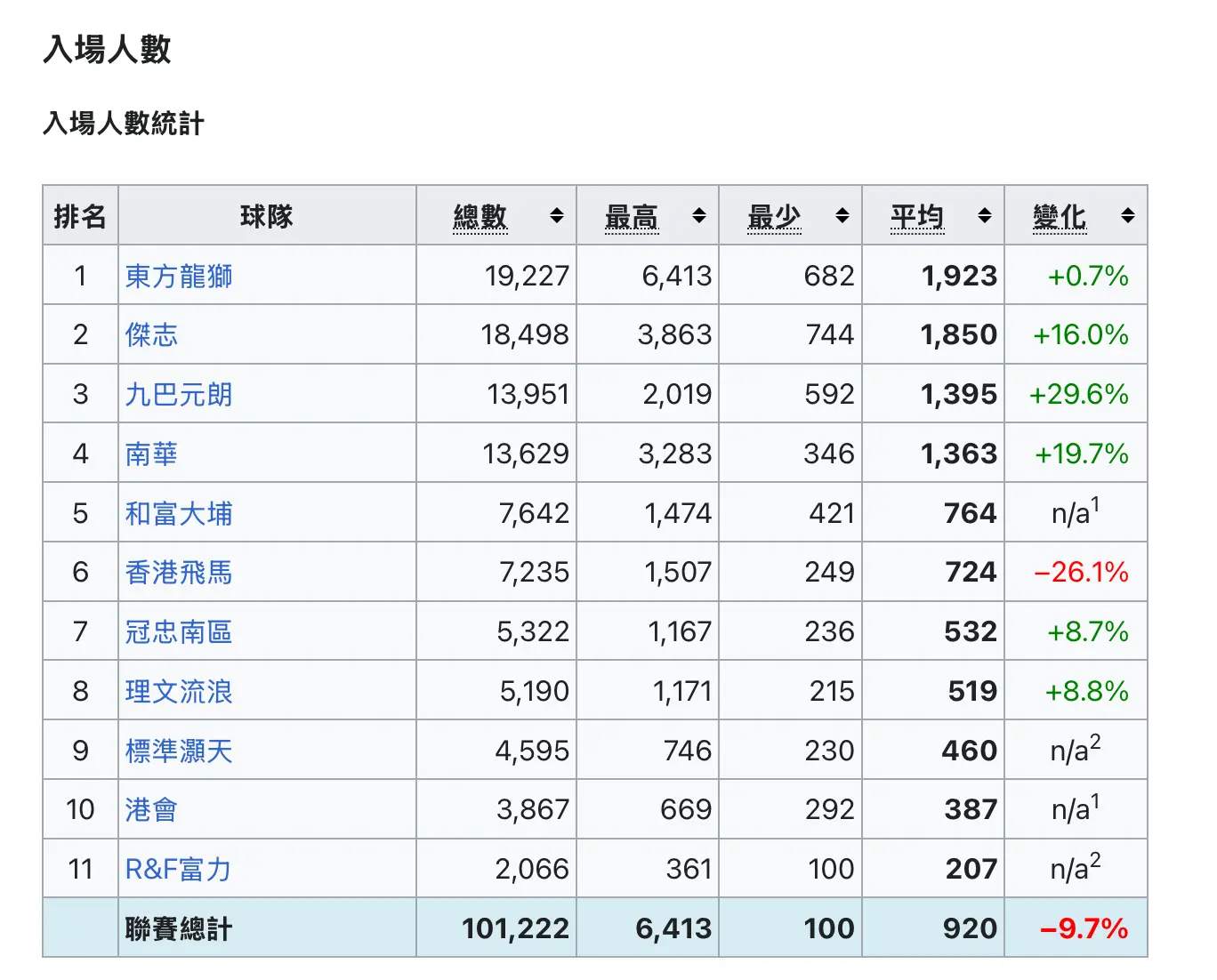
Task: Click the +0.7% change value
Action: (x=1088, y=276)
